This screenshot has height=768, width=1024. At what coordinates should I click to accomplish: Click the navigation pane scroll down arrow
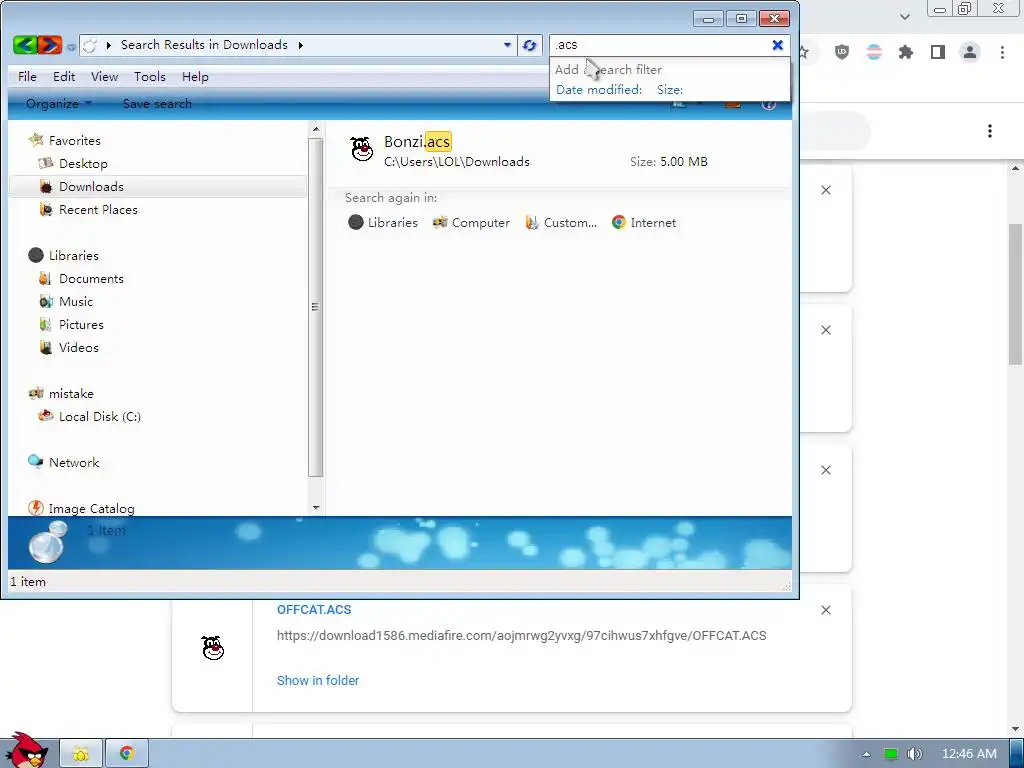(x=316, y=507)
